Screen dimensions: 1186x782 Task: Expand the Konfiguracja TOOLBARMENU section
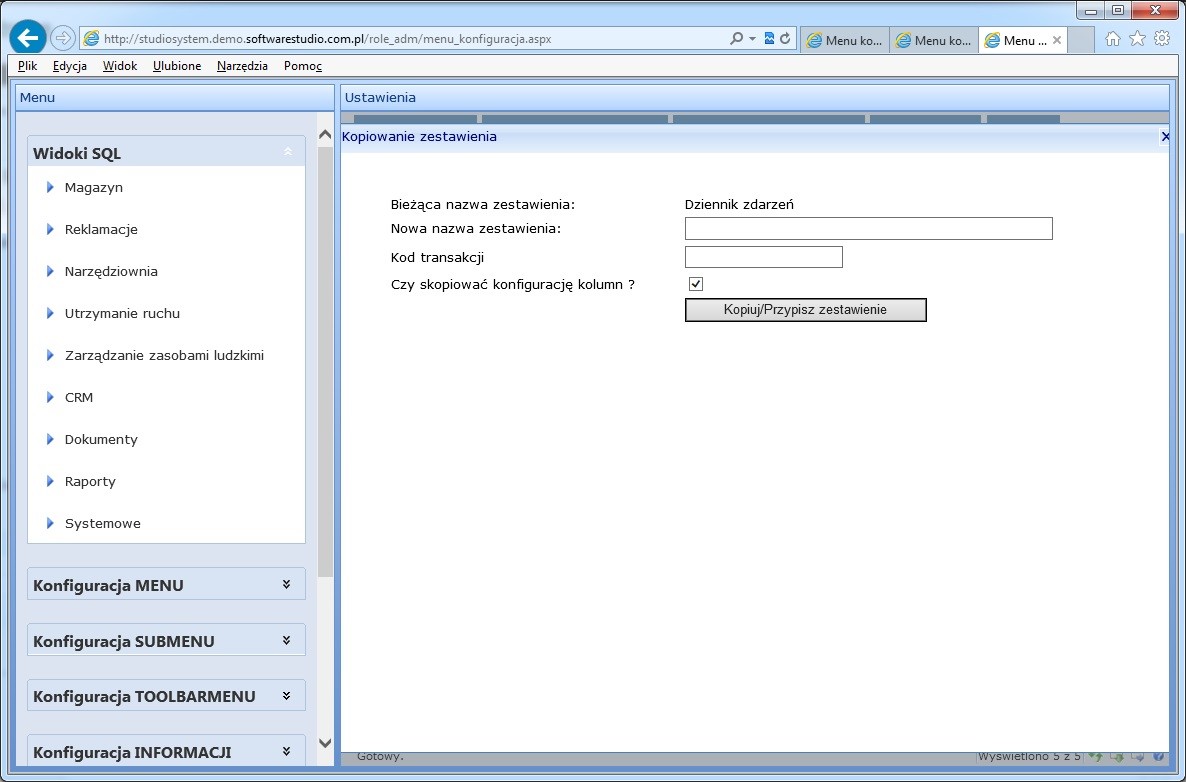coord(287,696)
